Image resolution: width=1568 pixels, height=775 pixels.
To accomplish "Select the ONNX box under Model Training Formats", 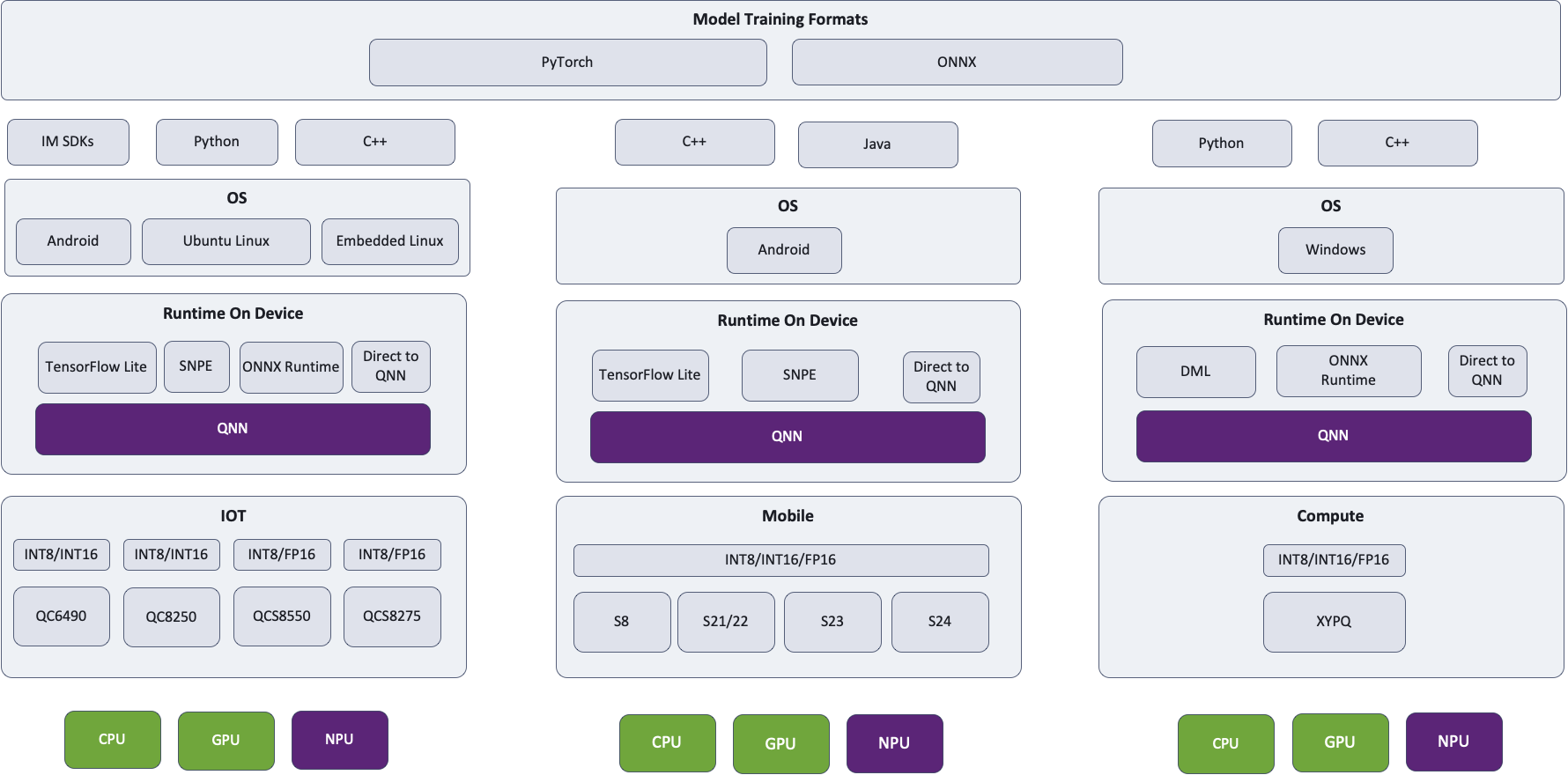I will coord(957,63).
